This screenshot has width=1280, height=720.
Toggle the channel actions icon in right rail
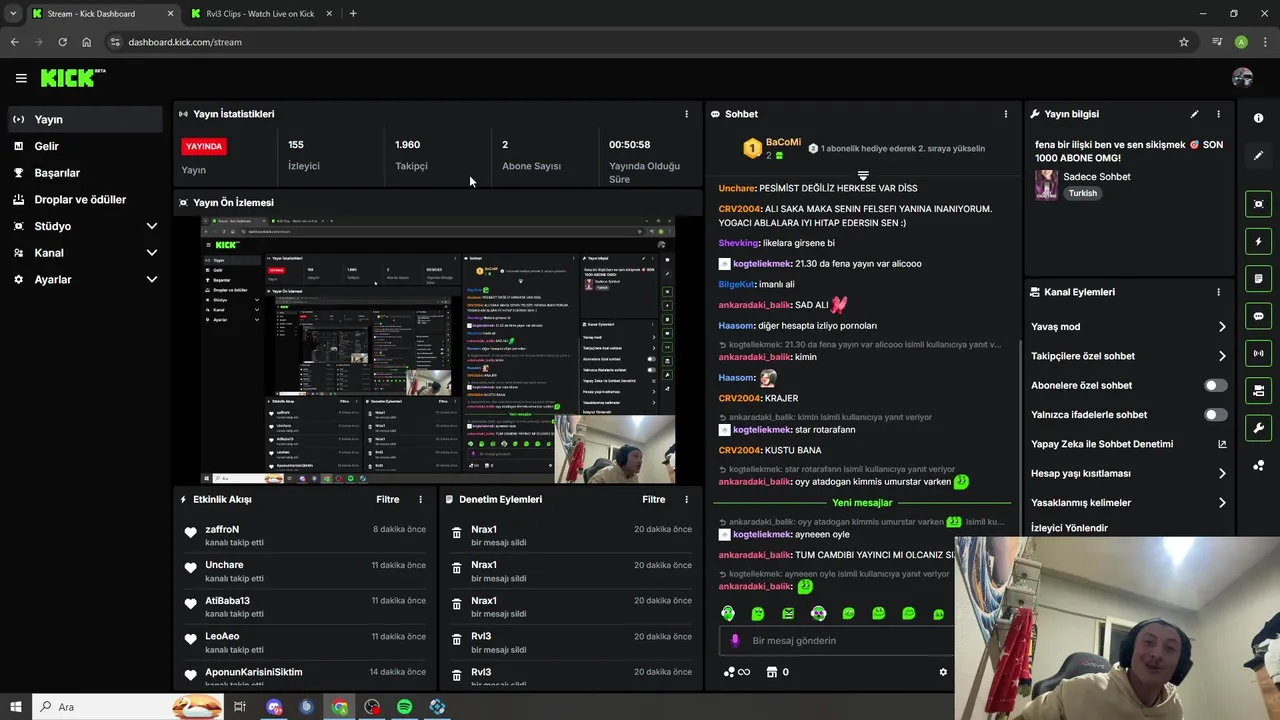(x=1258, y=390)
